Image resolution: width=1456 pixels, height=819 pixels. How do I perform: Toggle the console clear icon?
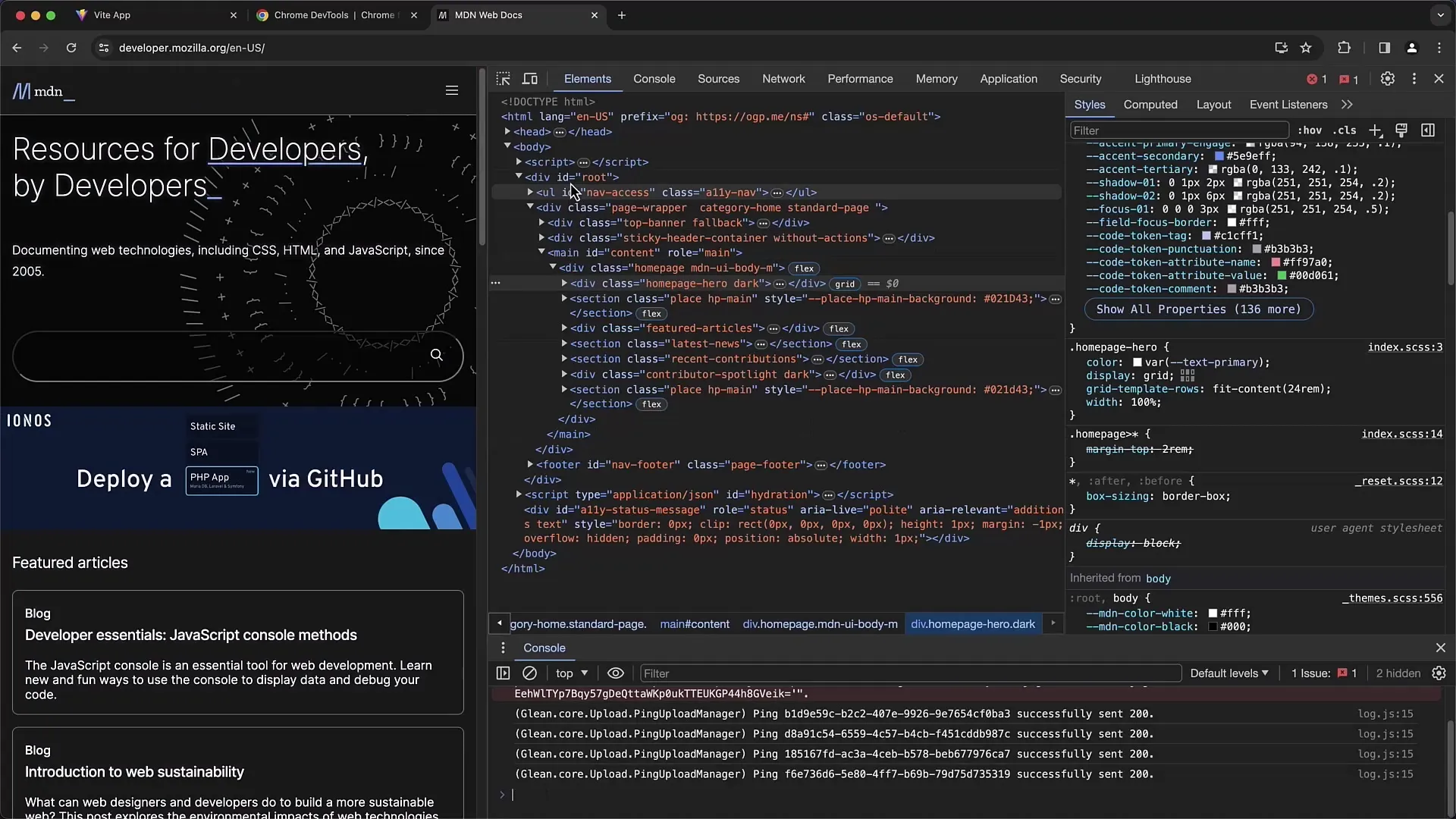point(529,672)
